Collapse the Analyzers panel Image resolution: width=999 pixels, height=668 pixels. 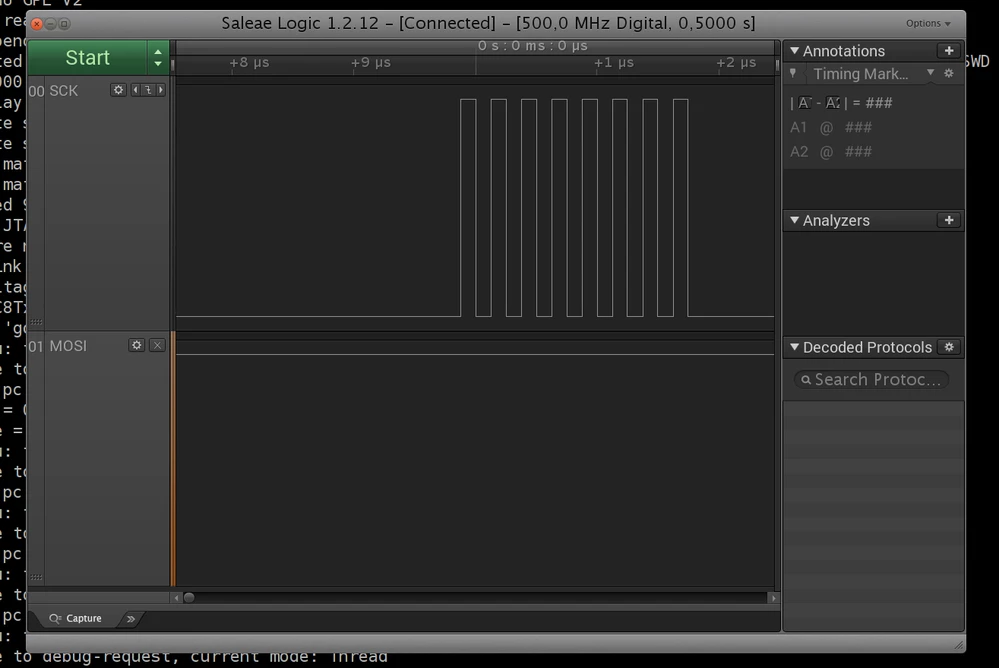(794, 220)
